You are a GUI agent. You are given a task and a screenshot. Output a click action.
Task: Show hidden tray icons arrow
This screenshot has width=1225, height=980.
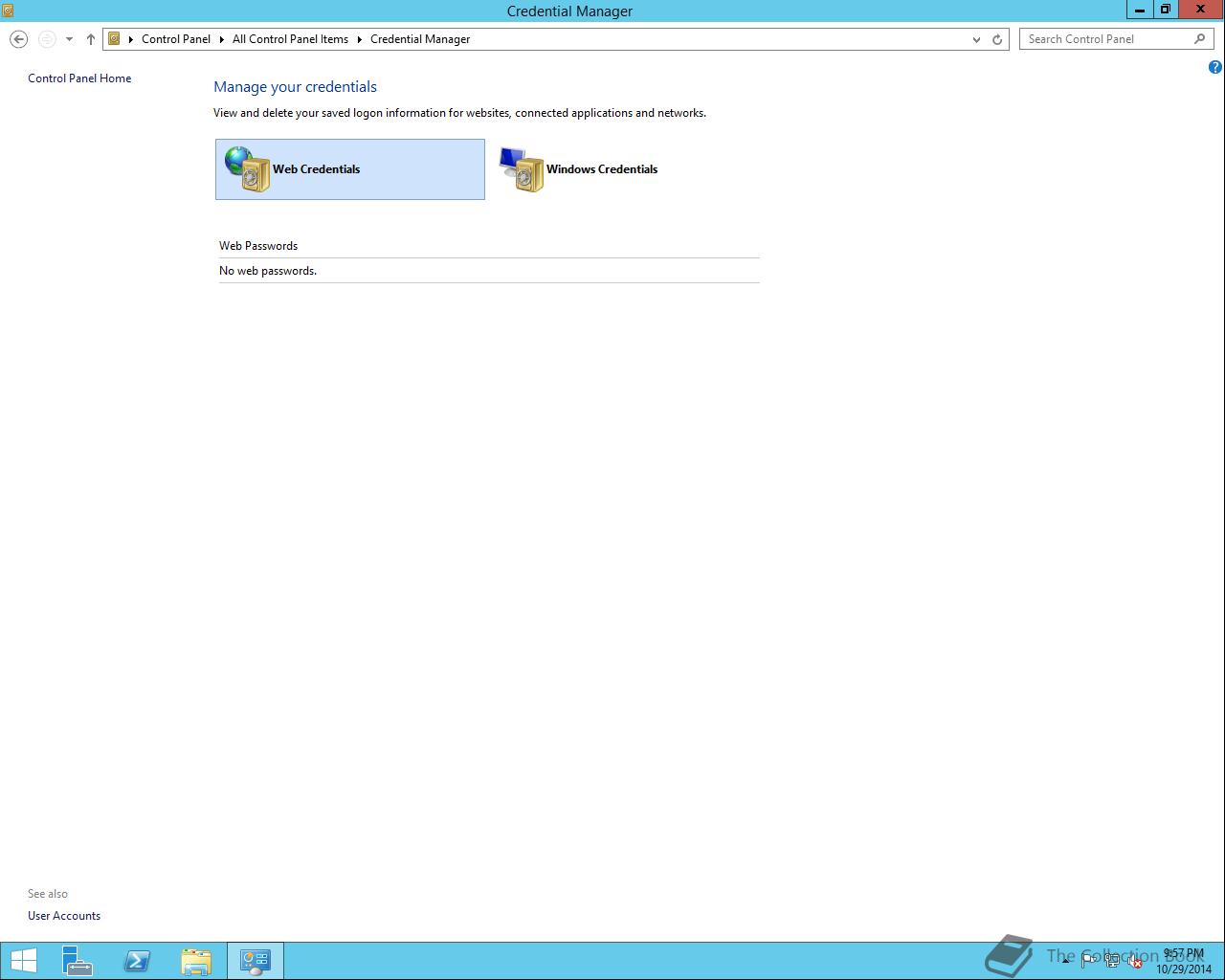click(1065, 961)
